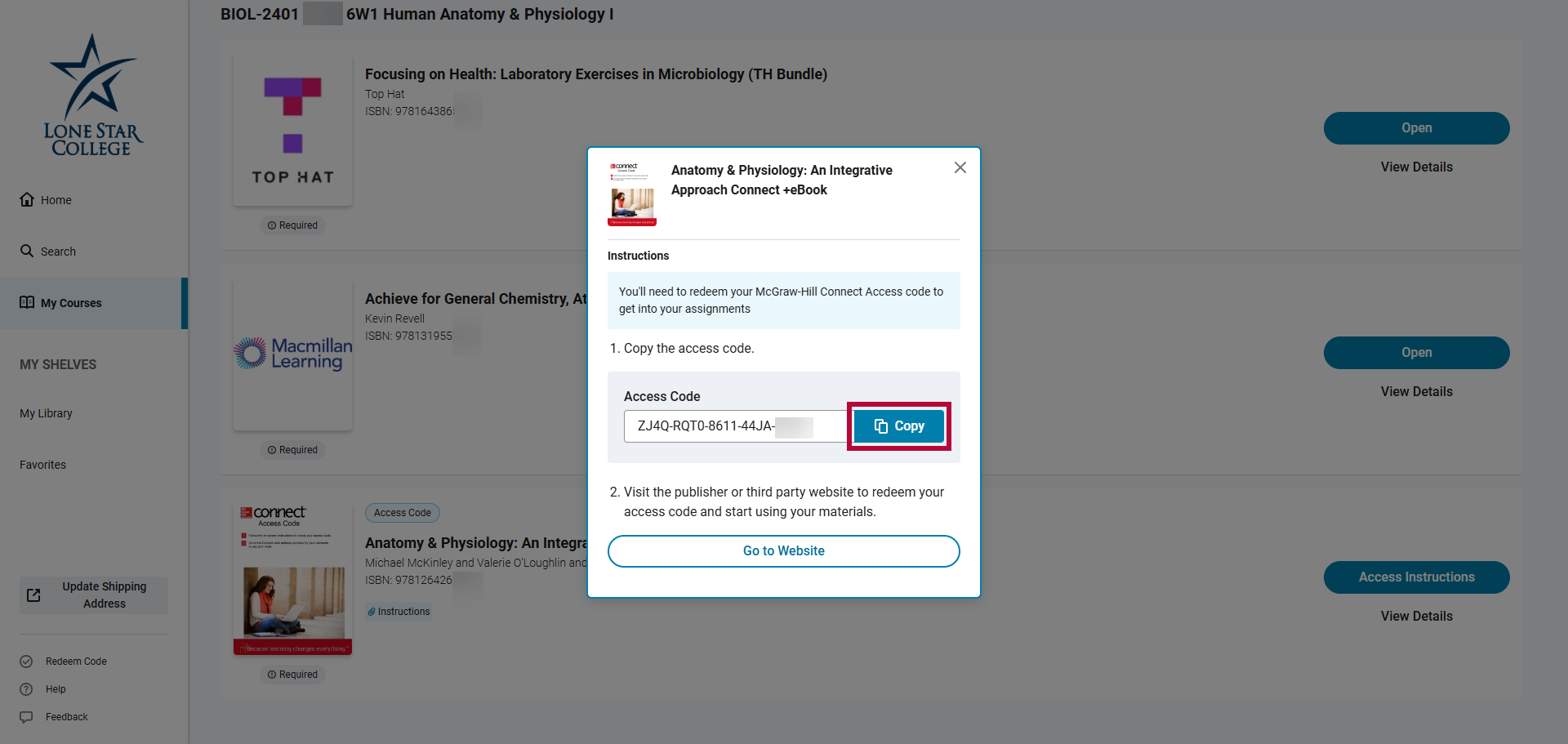The height and width of the screenshot is (744, 1568).
Task: View Details for Top Hat bundle
Action: tap(1417, 167)
